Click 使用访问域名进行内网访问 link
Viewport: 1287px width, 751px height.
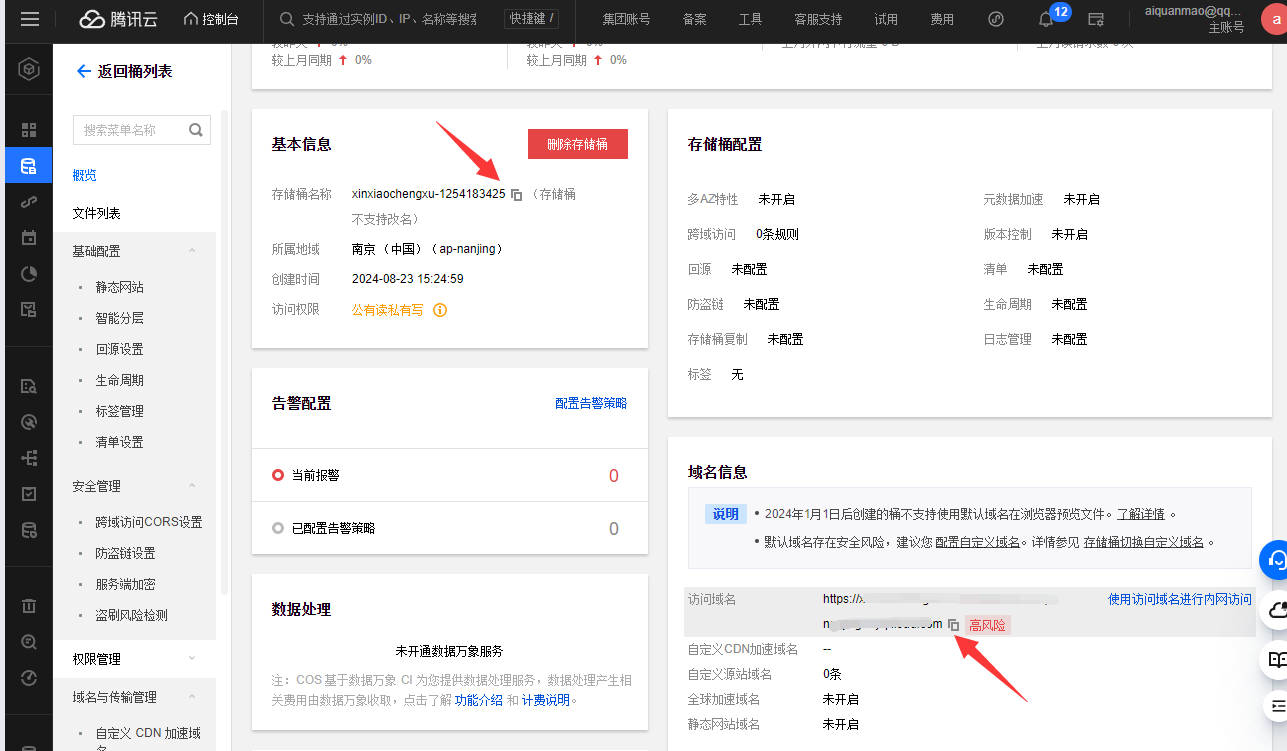1179,600
